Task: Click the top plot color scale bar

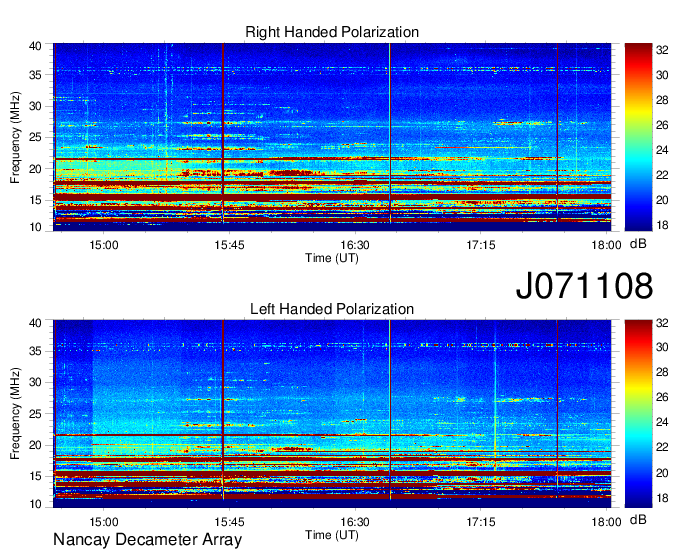Action: pyautogui.click(x=638, y=137)
